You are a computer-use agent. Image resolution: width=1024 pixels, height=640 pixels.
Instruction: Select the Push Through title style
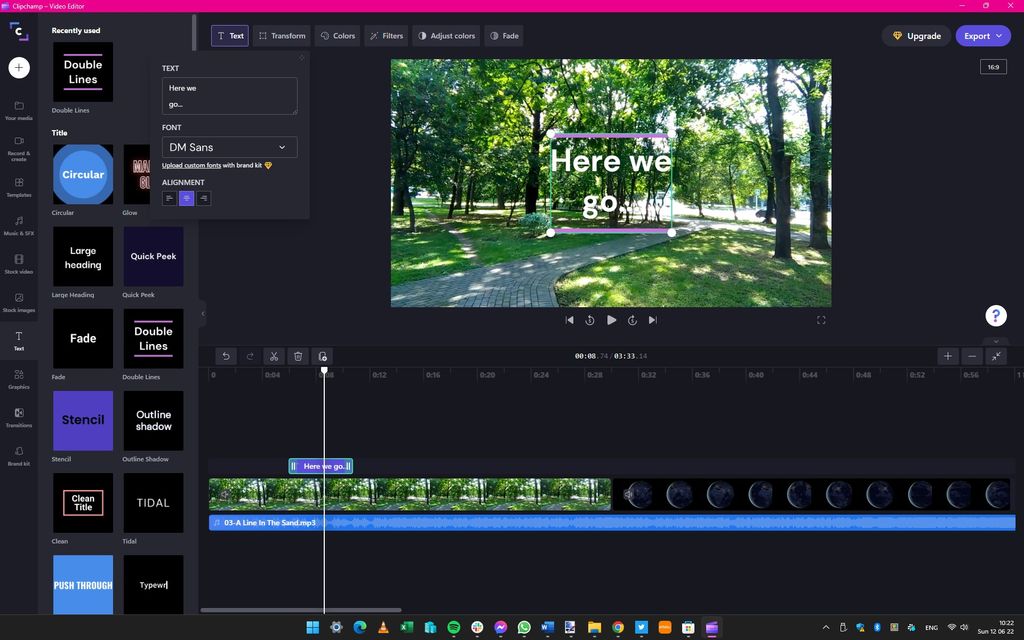[x=83, y=584]
